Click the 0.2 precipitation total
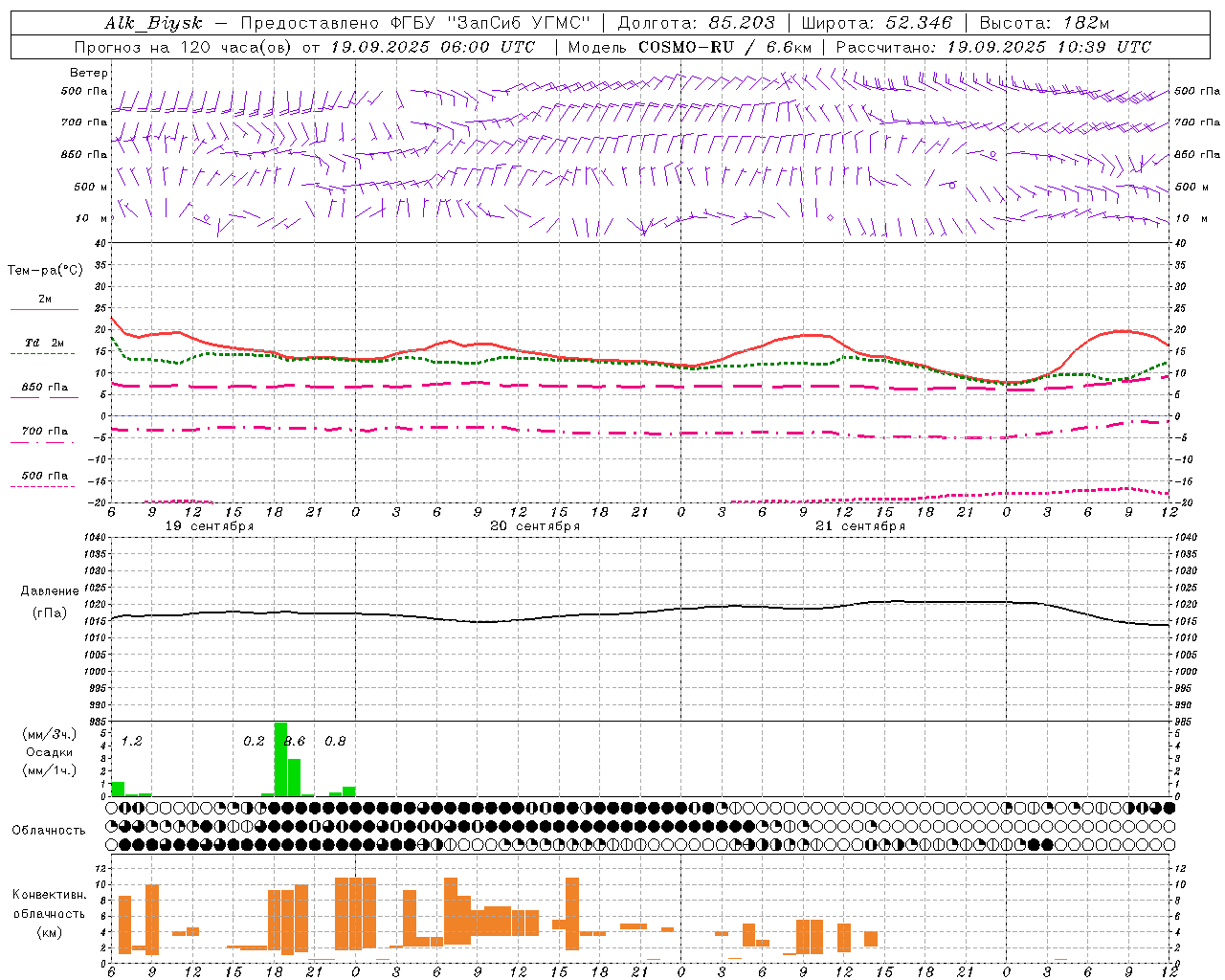This screenshot has height=980, width=1225. (254, 742)
